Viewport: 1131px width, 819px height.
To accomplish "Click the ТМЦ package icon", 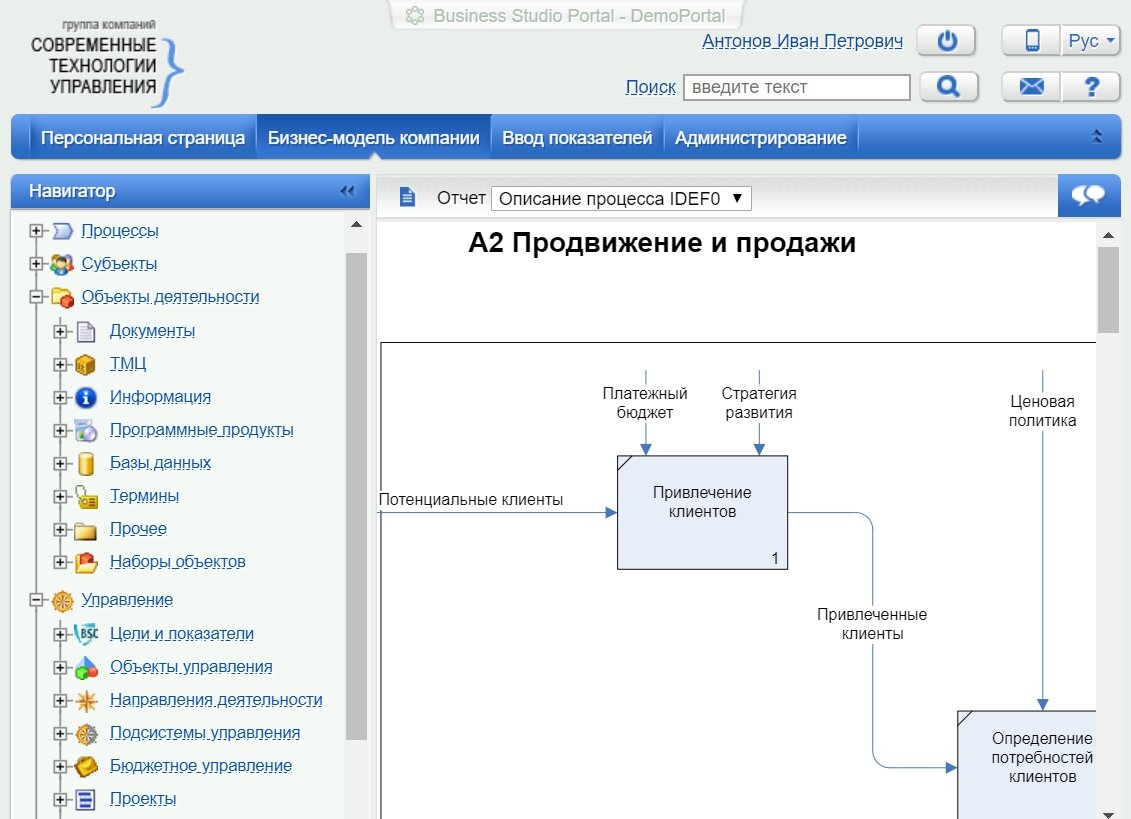I will 86,363.
